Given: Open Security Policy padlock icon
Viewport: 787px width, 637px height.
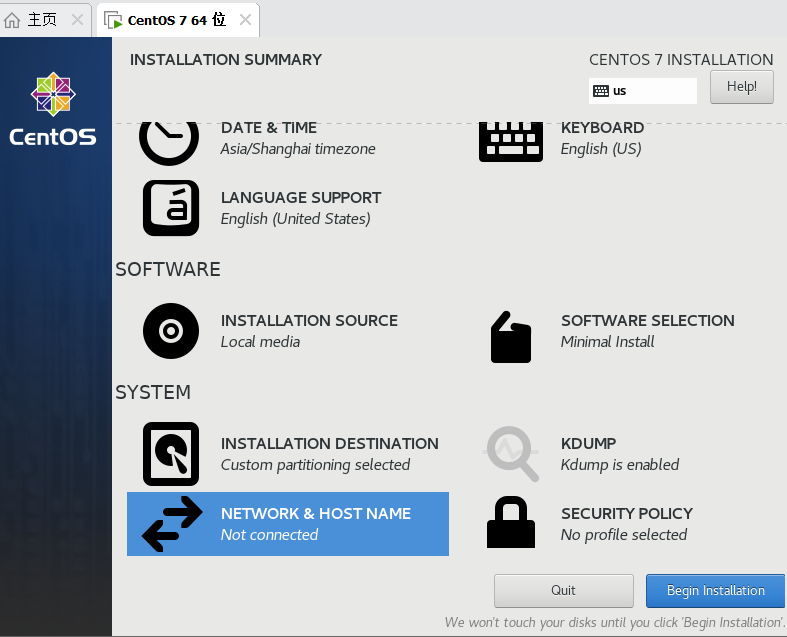Looking at the screenshot, I should (x=511, y=522).
